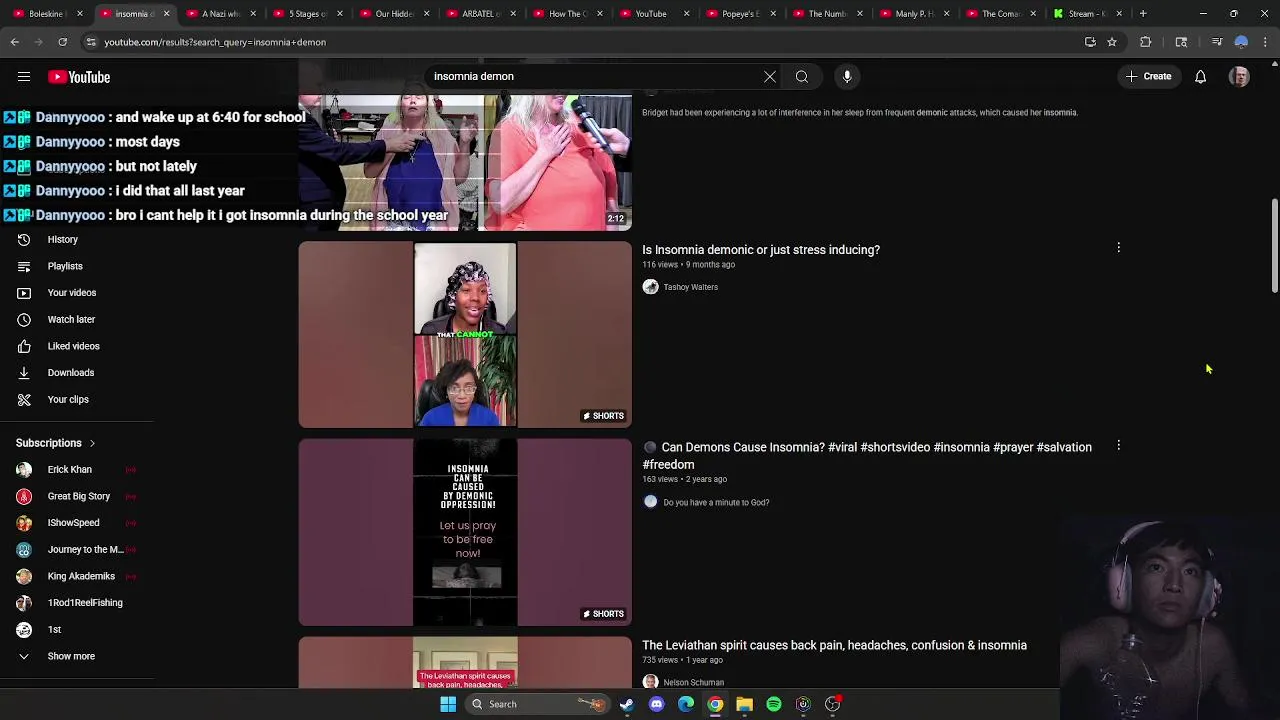Open the 2:12 video thumbnail
Screen dimensions: 1280x720
465,163
